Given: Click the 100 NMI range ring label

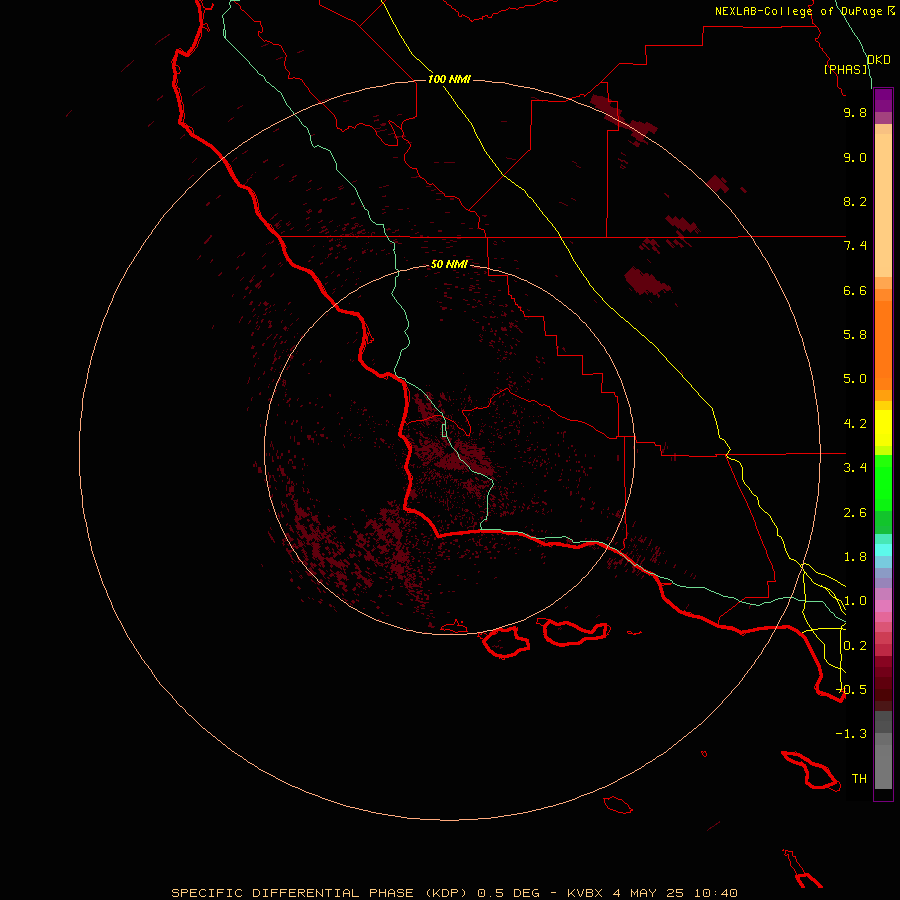Looking at the screenshot, I should point(449,79).
